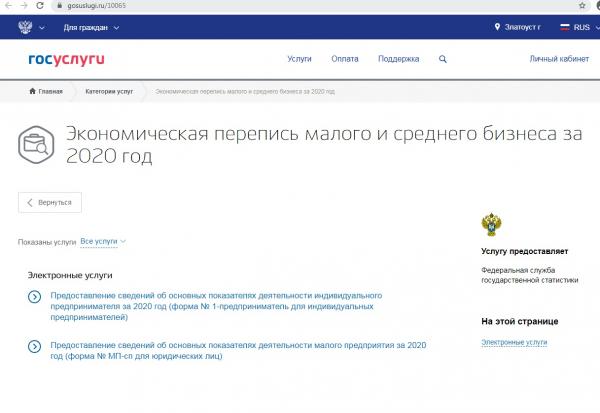
Task: Click the 'Электронные услуги' section heading
Action: [70, 275]
